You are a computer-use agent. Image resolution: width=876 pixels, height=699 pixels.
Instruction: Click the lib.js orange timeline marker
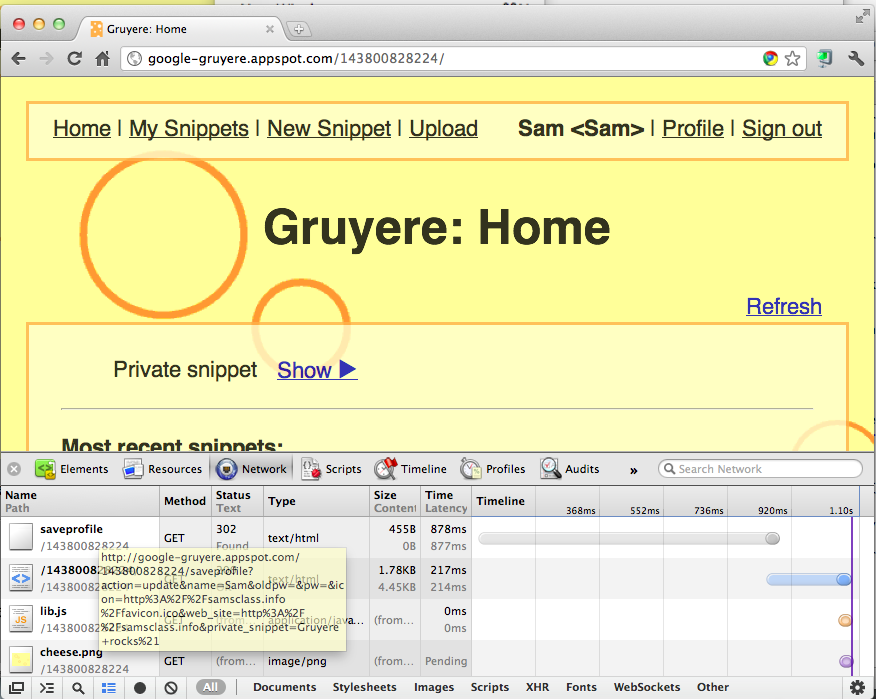point(845,620)
